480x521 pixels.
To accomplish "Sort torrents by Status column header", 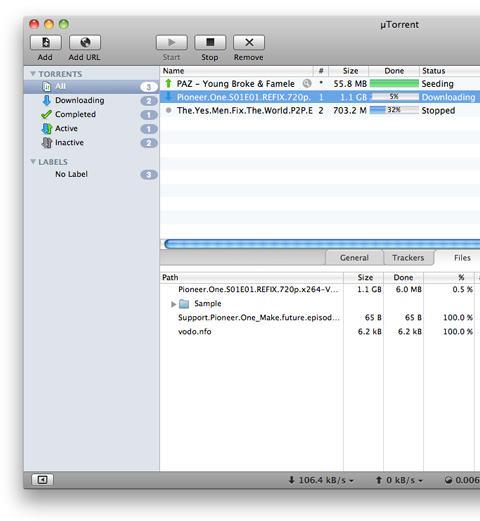I will point(449,71).
